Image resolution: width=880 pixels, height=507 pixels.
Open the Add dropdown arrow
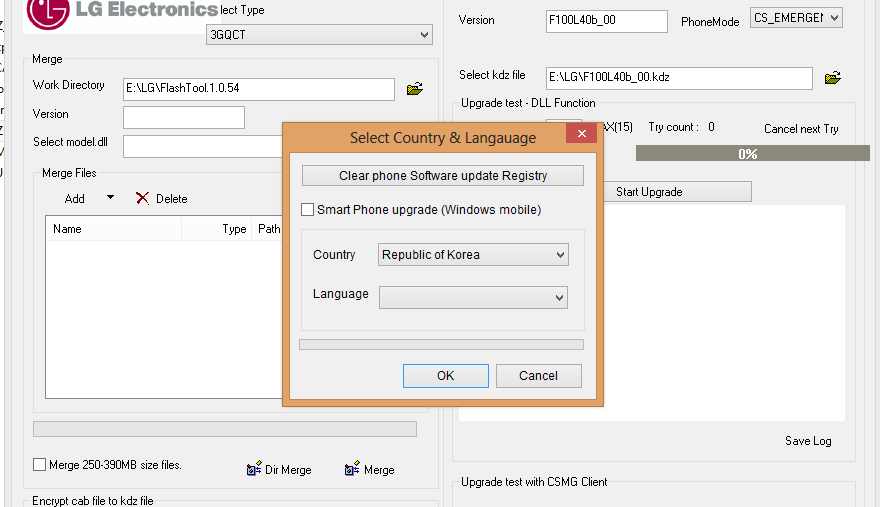(x=110, y=198)
